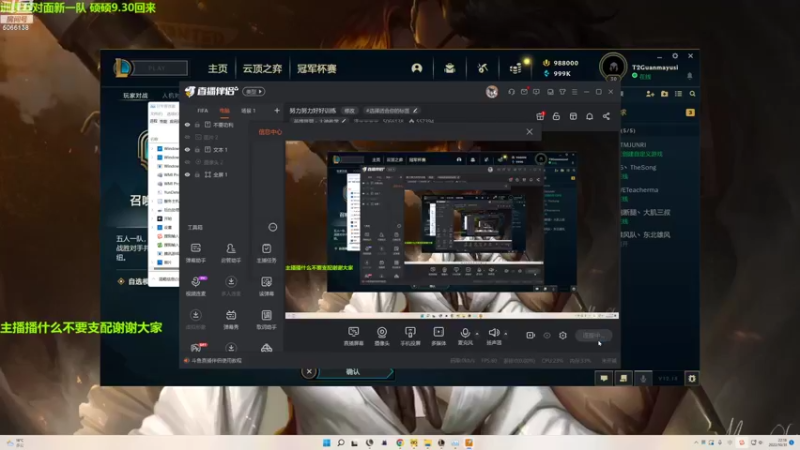Viewport: 800px width, 450px height.
Task: Click add friend icon in League friends panel
Action: 650,94
